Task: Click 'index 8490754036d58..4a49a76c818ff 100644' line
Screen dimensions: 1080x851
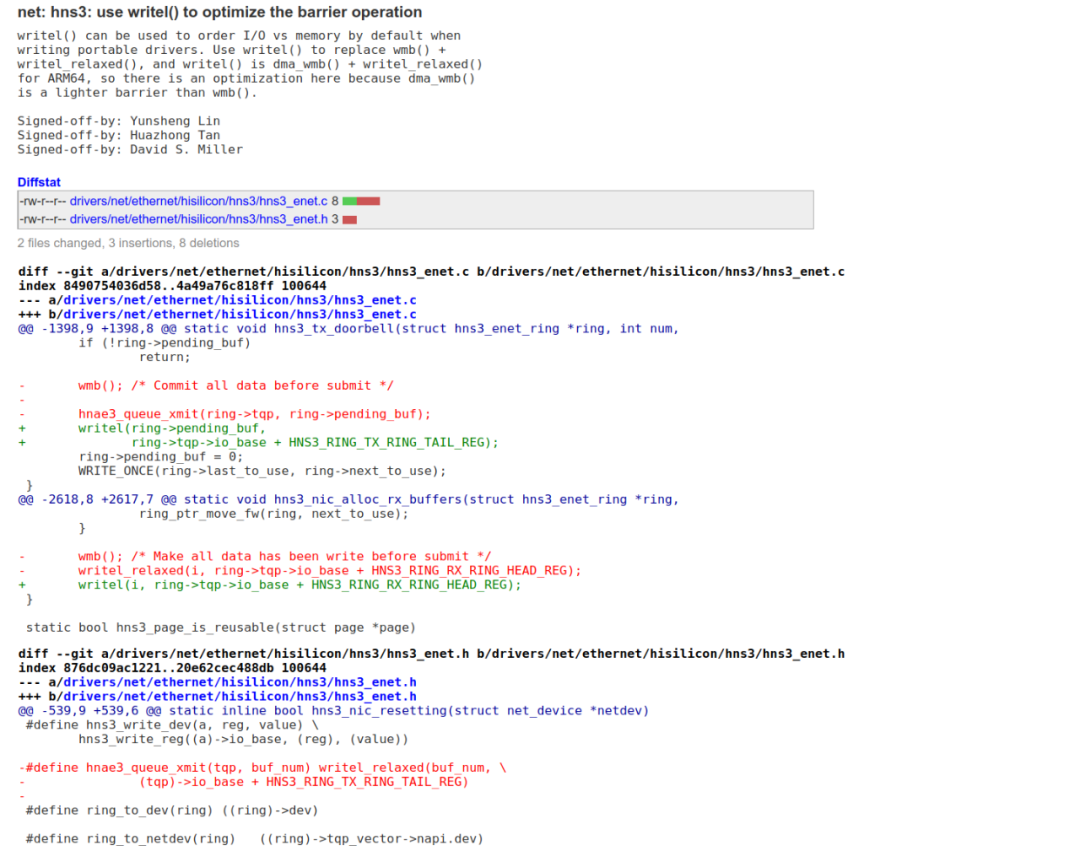Action: tap(172, 286)
